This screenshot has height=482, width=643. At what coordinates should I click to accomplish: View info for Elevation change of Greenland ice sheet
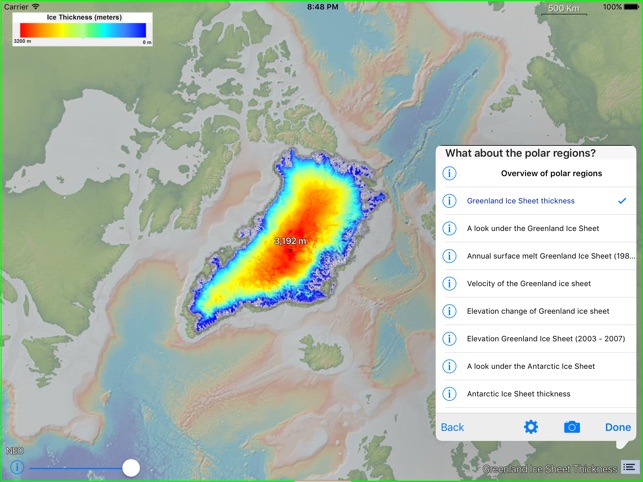pyautogui.click(x=449, y=311)
